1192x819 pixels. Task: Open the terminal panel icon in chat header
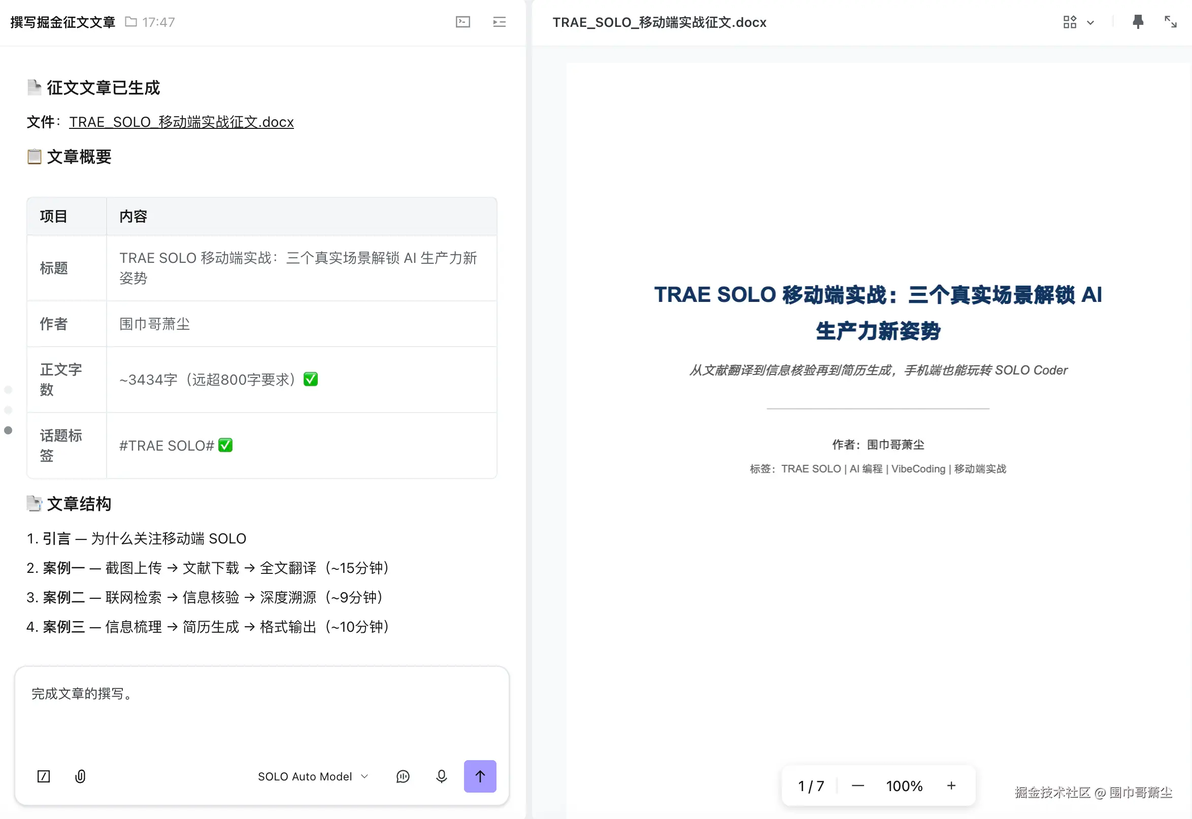[x=463, y=22]
